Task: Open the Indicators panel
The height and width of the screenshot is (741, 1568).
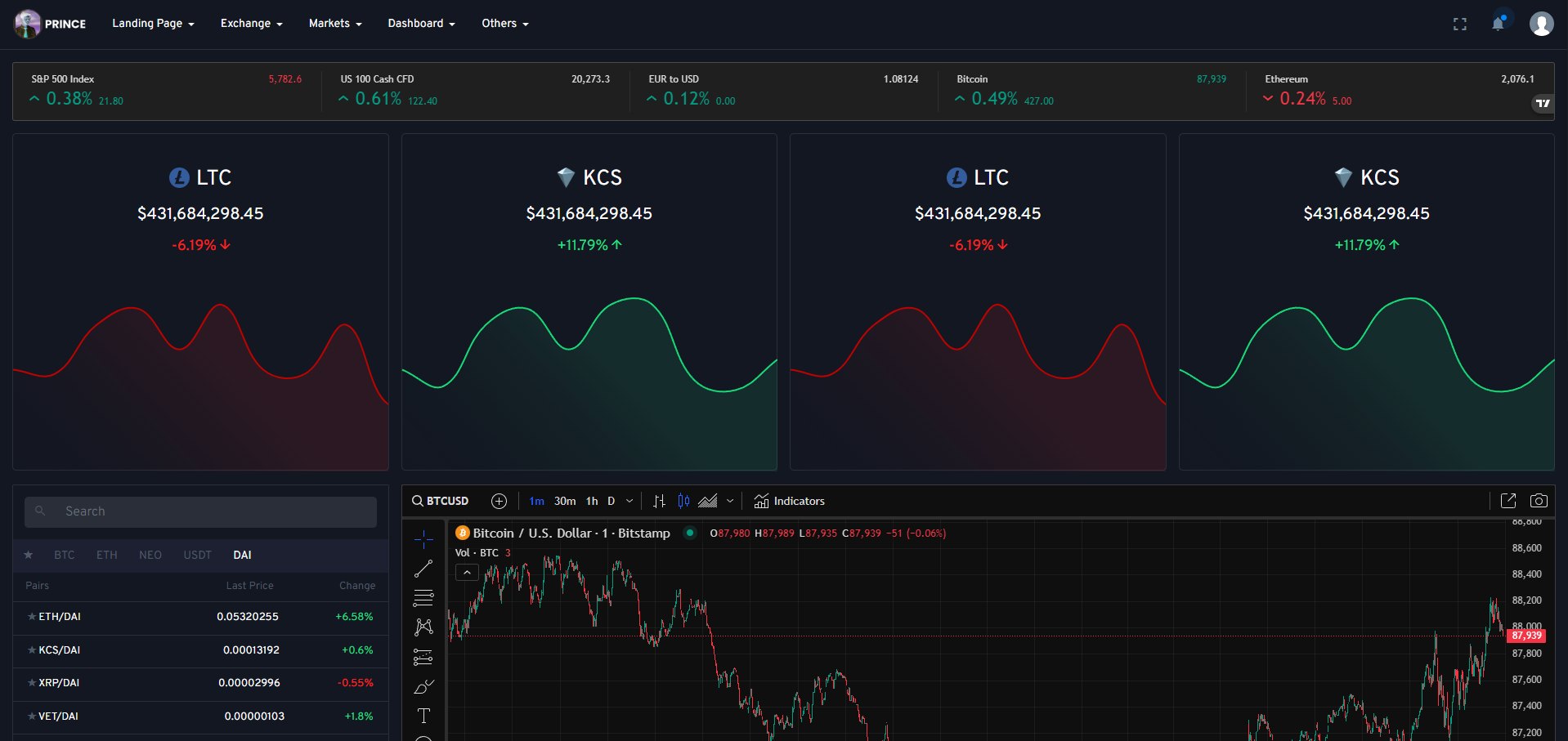Action: [790, 501]
